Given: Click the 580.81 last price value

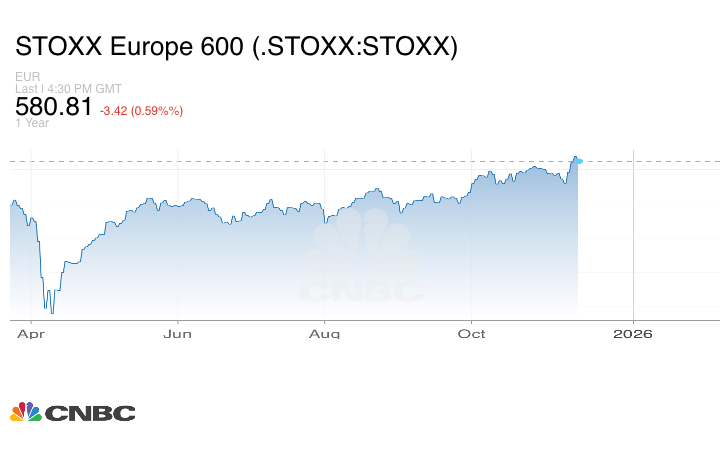Looking at the screenshot, I should 54,106.
